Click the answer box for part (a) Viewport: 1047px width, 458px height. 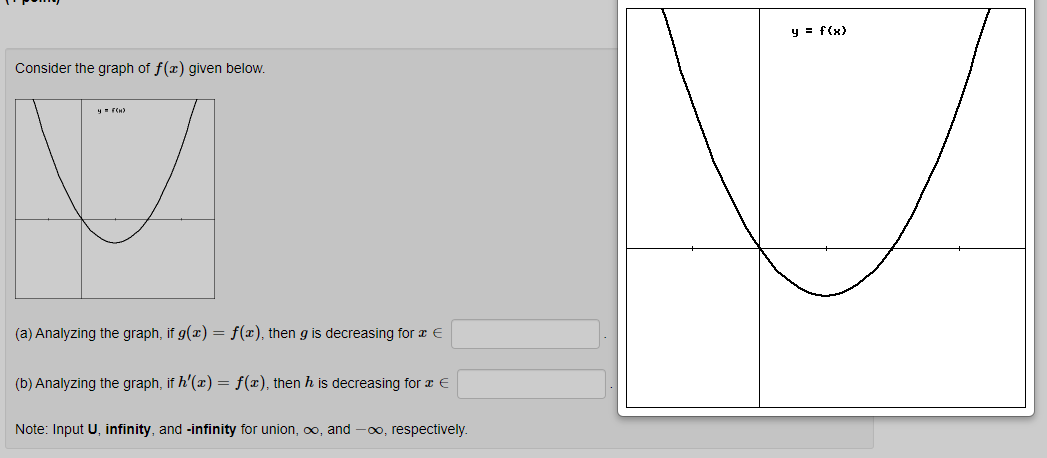point(526,334)
